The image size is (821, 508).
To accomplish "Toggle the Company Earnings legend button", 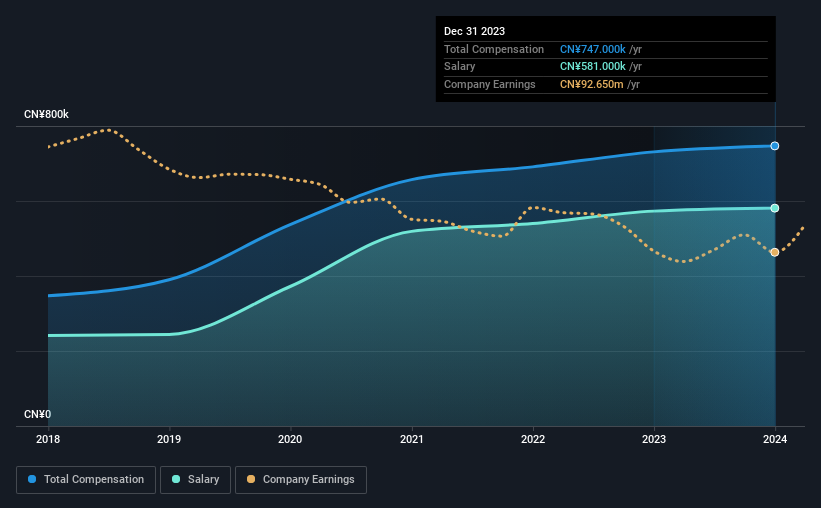I will 301,480.
